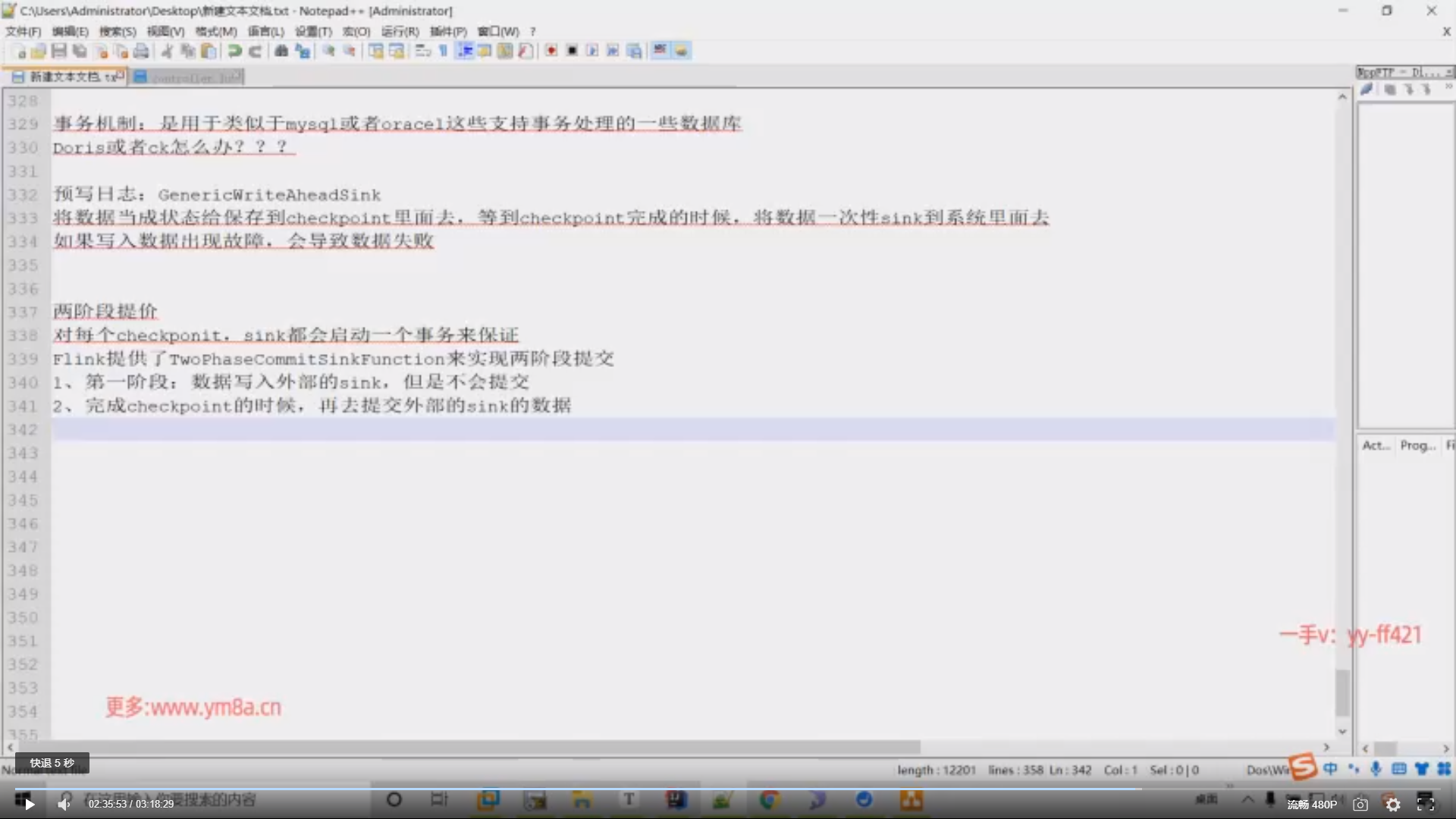Toggle Show All Characters pilcrow icon

point(444,51)
